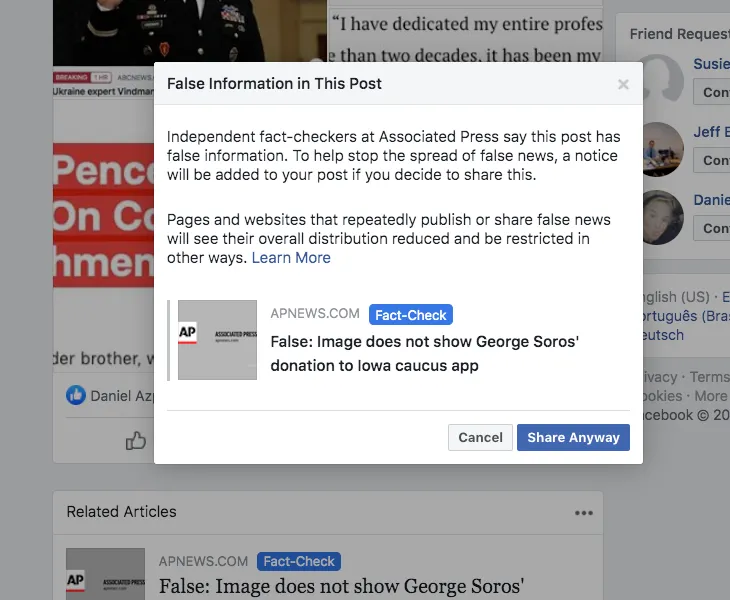Open Daniel's friend request profile picture
This screenshot has width=730, height=600.
point(663,217)
